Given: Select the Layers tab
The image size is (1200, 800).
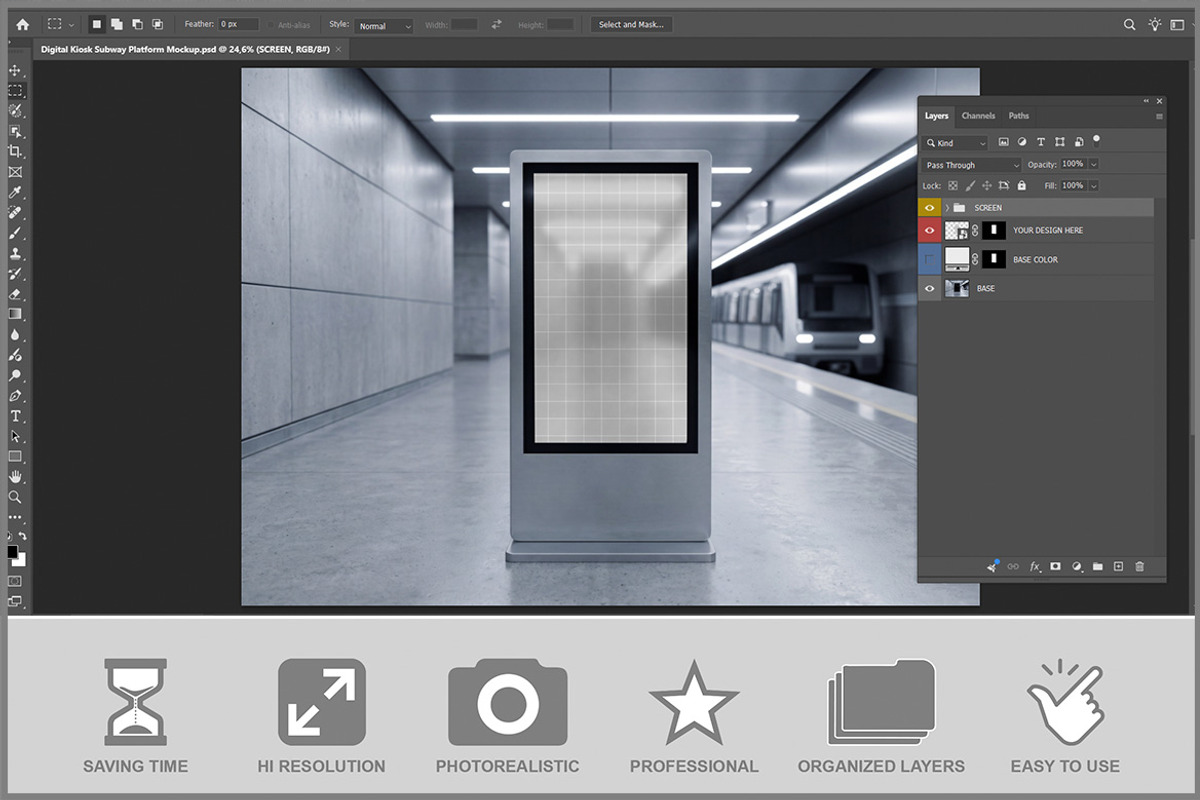Looking at the screenshot, I should 937,116.
